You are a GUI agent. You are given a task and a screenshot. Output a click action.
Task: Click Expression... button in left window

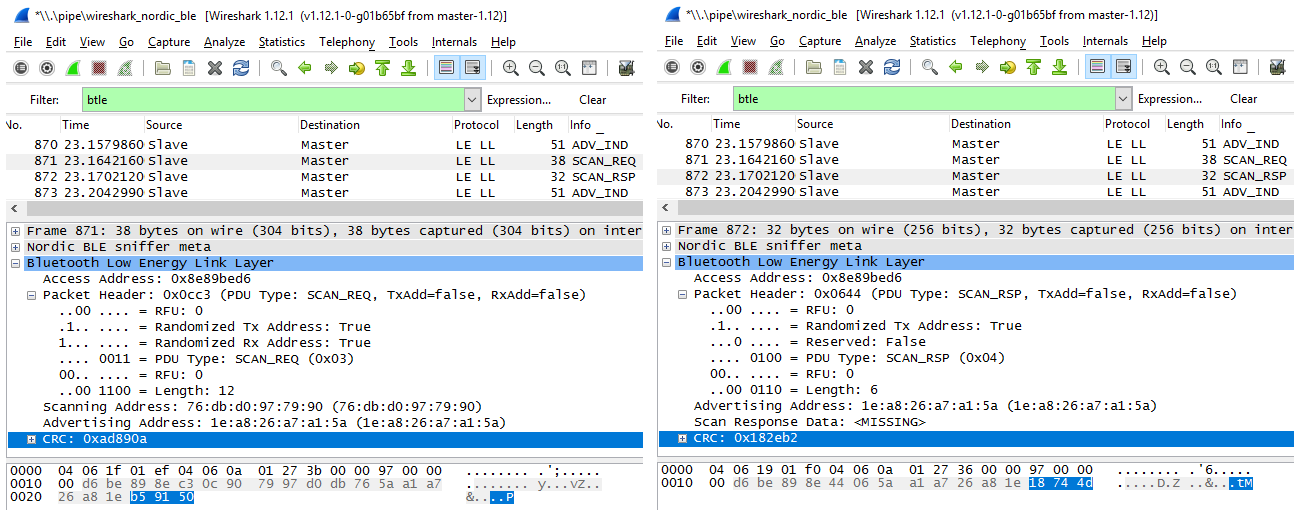519,100
